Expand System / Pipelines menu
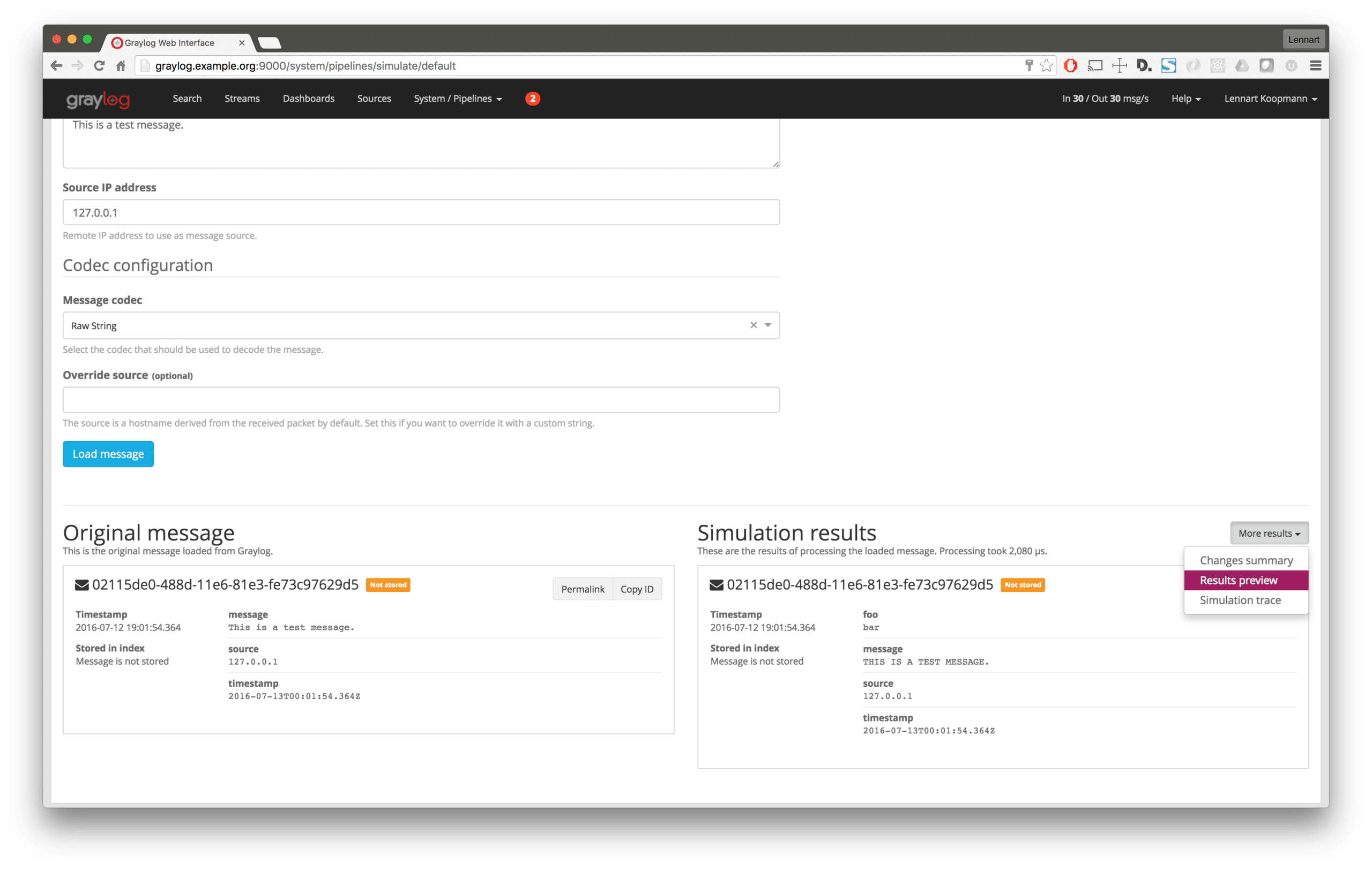 click(458, 99)
